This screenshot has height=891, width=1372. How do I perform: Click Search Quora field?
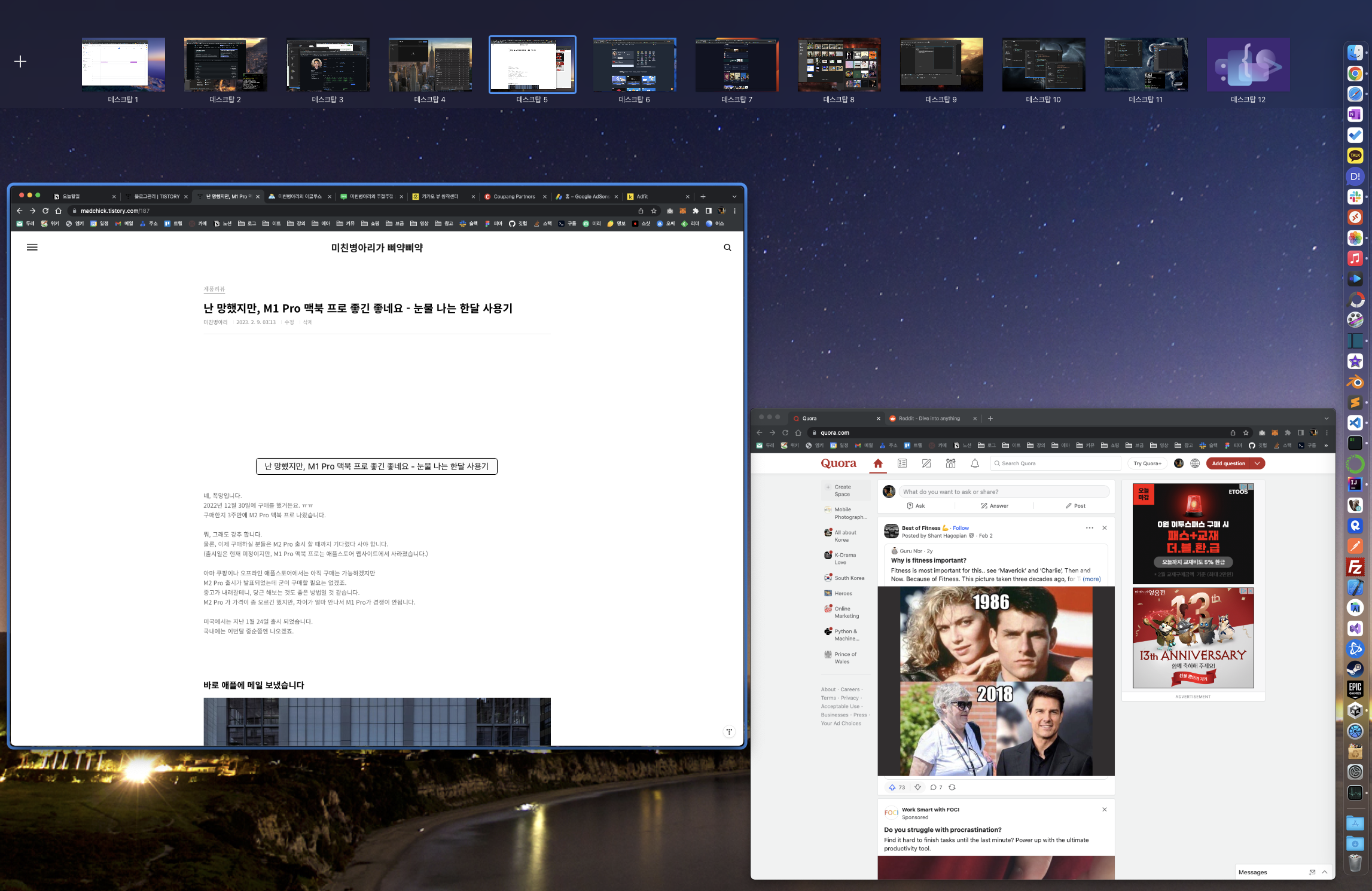coord(1056,463)
